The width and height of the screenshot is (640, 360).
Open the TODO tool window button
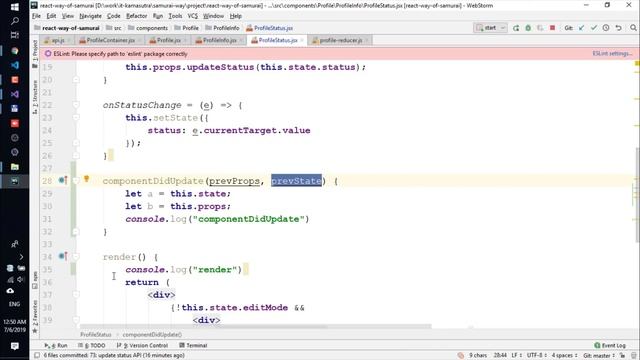tap(91, 345)
